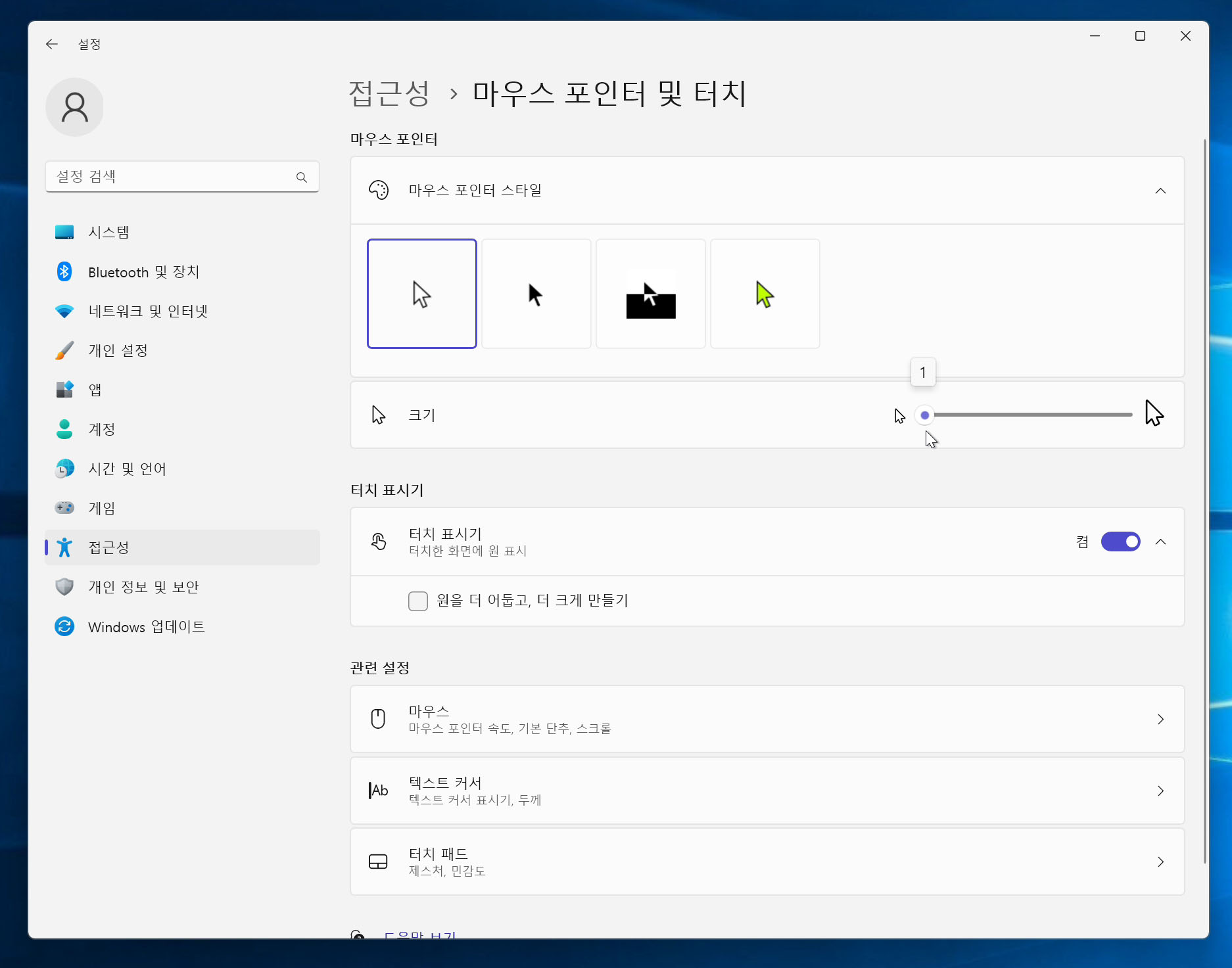
Task: Select the inverted mouse pointer style
Action: (651, 294)
